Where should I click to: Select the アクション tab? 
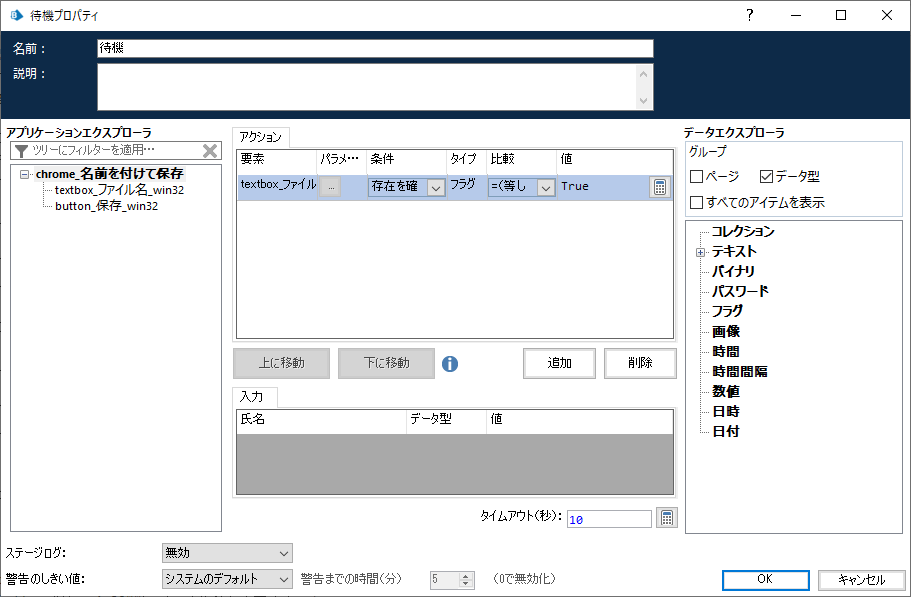[x=261, y=137]
